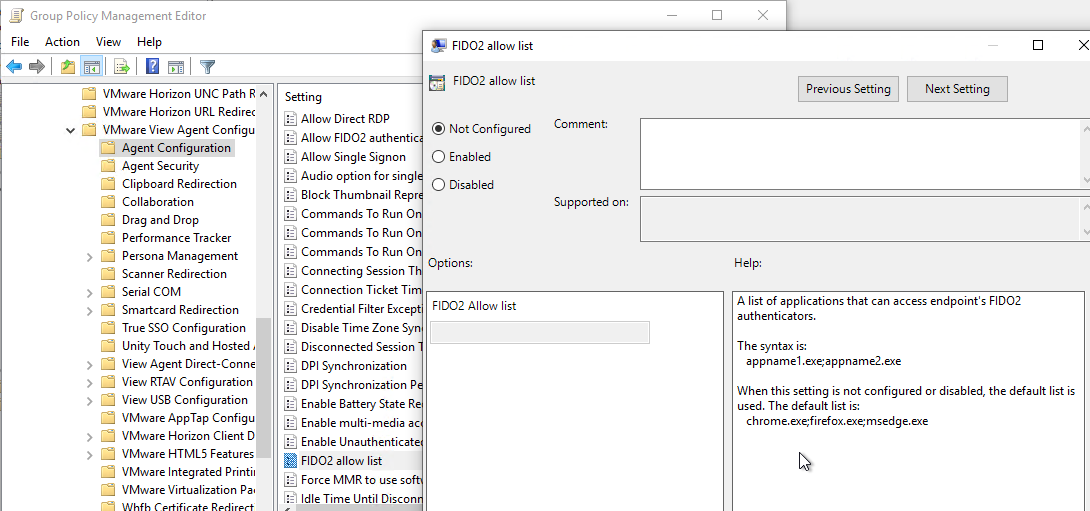Click the Forward arrow toolbar icon

click(x=37, y=67)
